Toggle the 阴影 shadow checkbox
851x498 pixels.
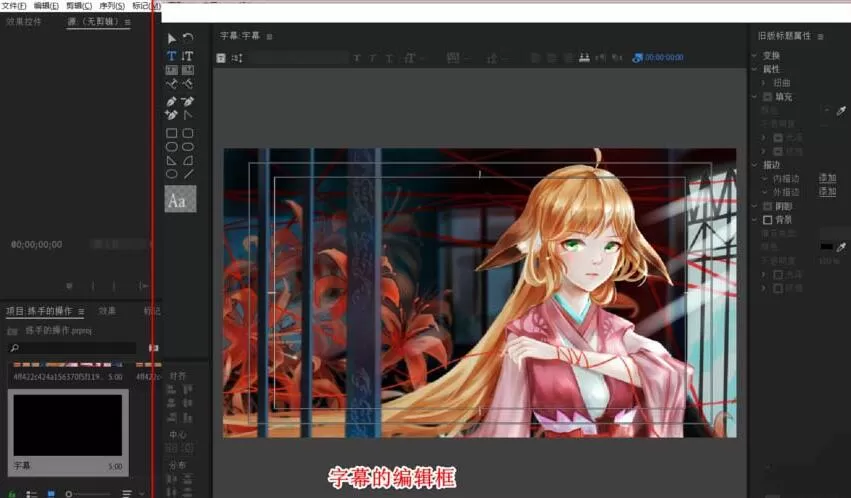(767, 206)
